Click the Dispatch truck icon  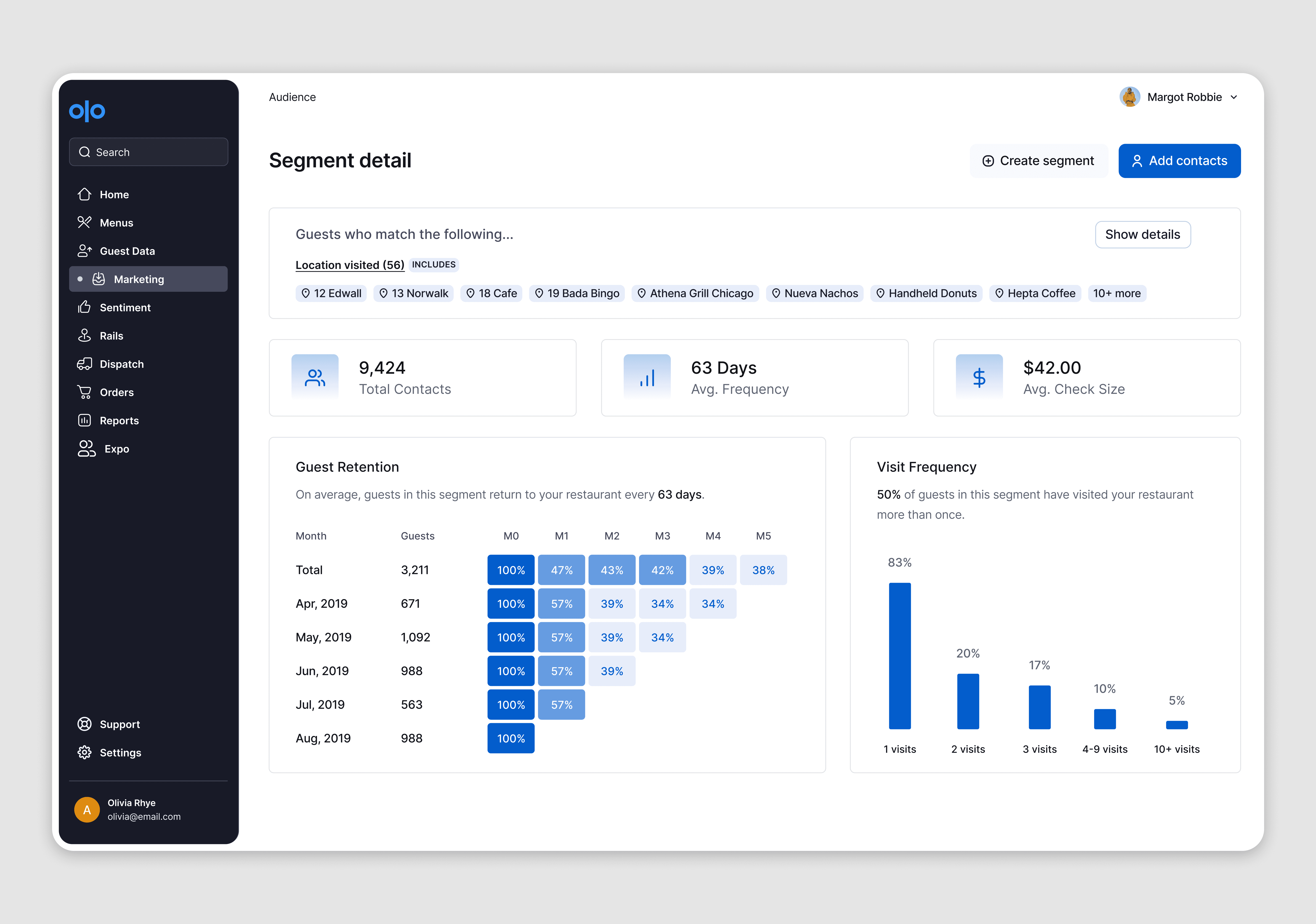tap(85, 364)
